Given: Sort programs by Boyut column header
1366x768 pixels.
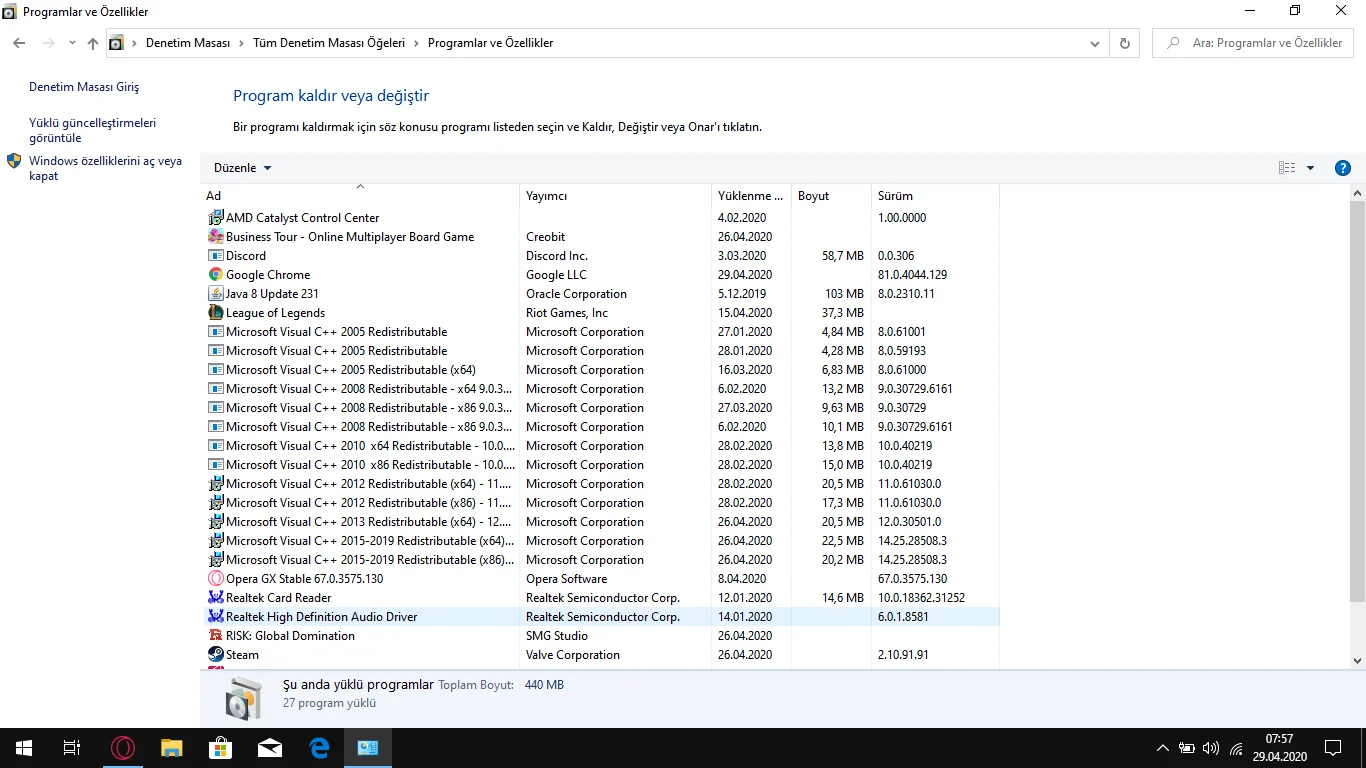Looking at the screenshot, I should 831,196.
